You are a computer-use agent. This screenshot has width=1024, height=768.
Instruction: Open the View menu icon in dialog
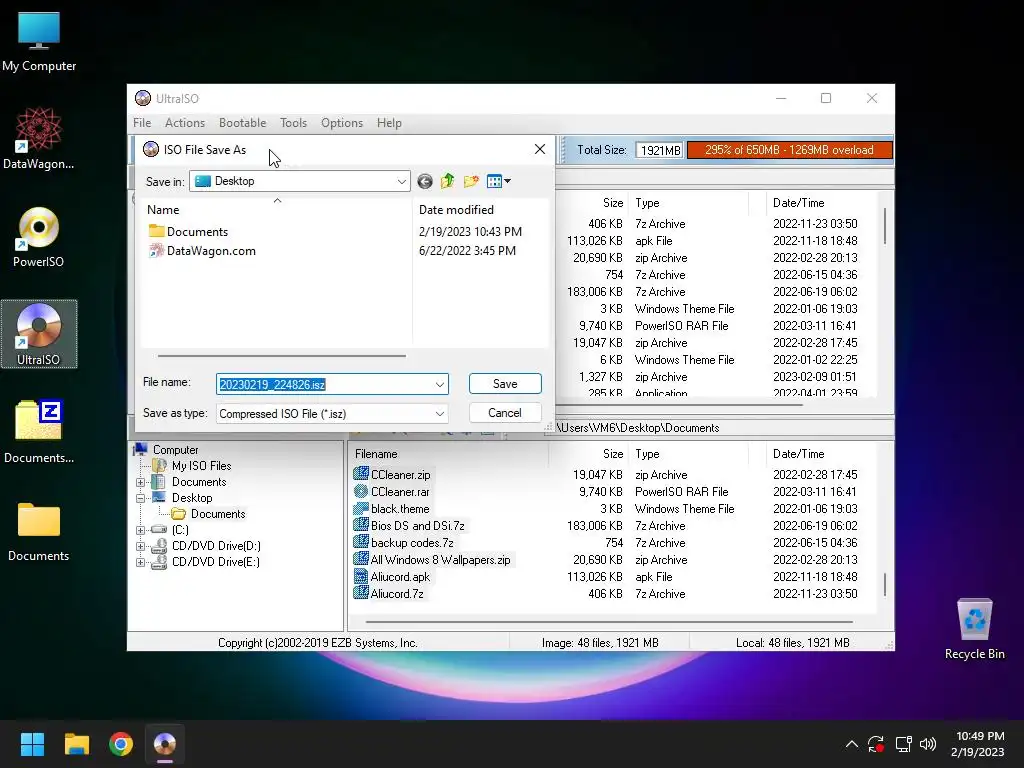pyautogui.click(x=498, y=181)
